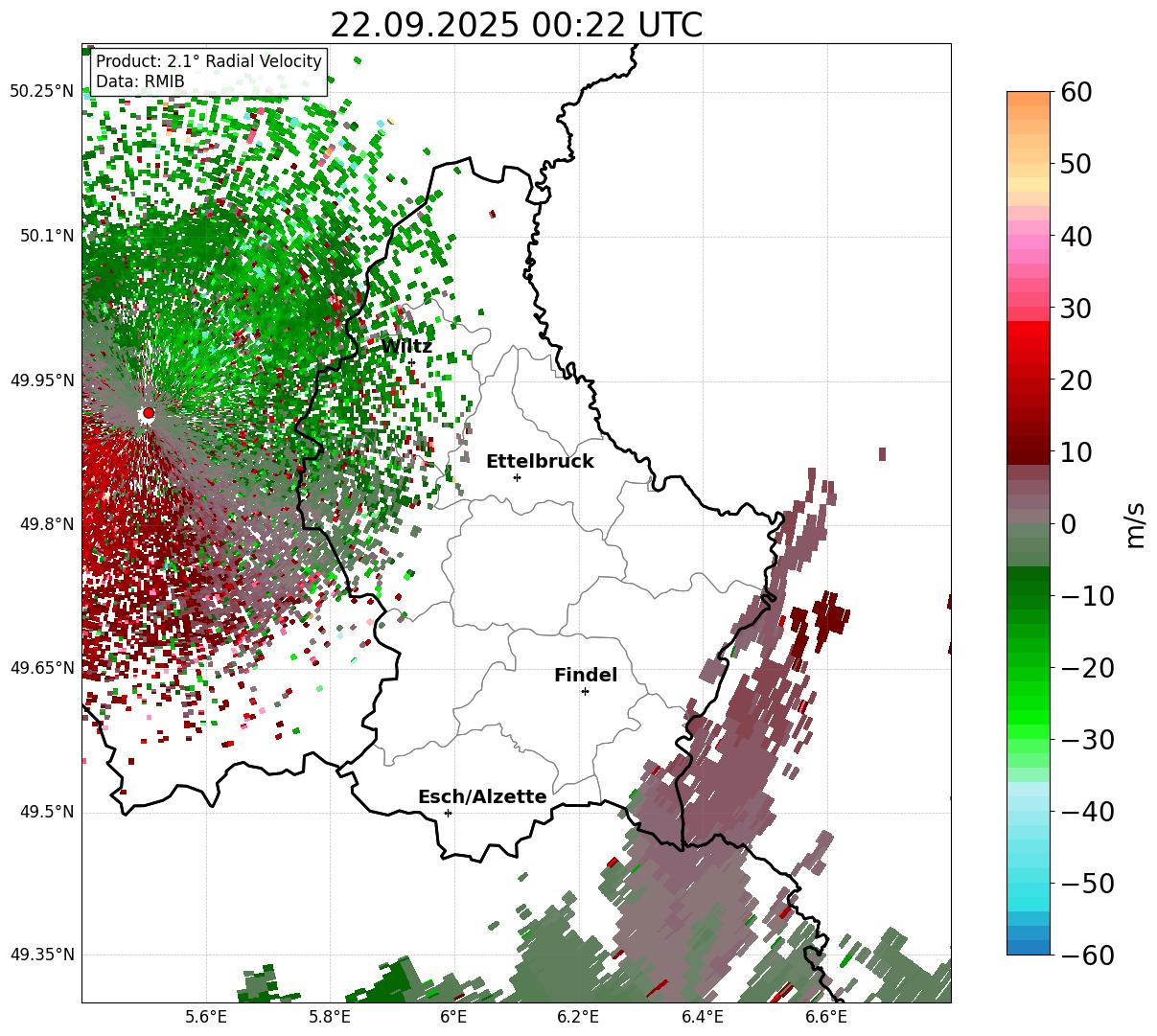This screenshot has width=1157, height=1036.
Task: Click the 49.8°N latitude label
Action: [x=46, y=524]
